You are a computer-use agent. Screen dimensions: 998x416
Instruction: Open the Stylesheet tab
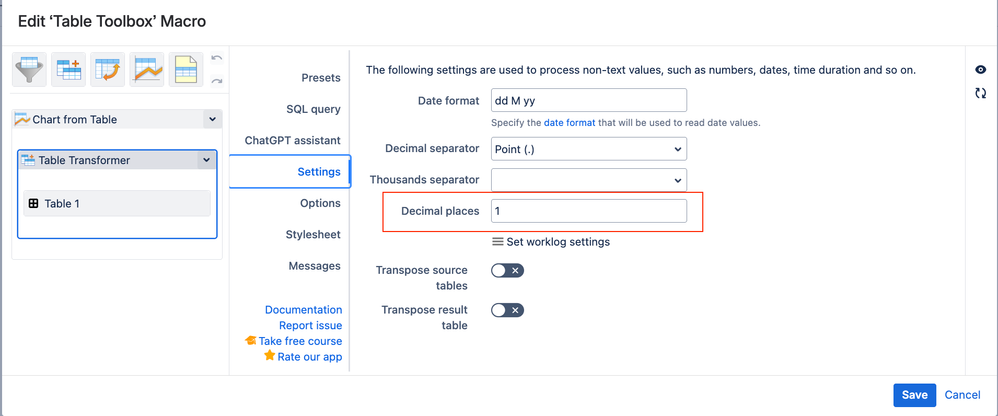(x=312, y=234)
